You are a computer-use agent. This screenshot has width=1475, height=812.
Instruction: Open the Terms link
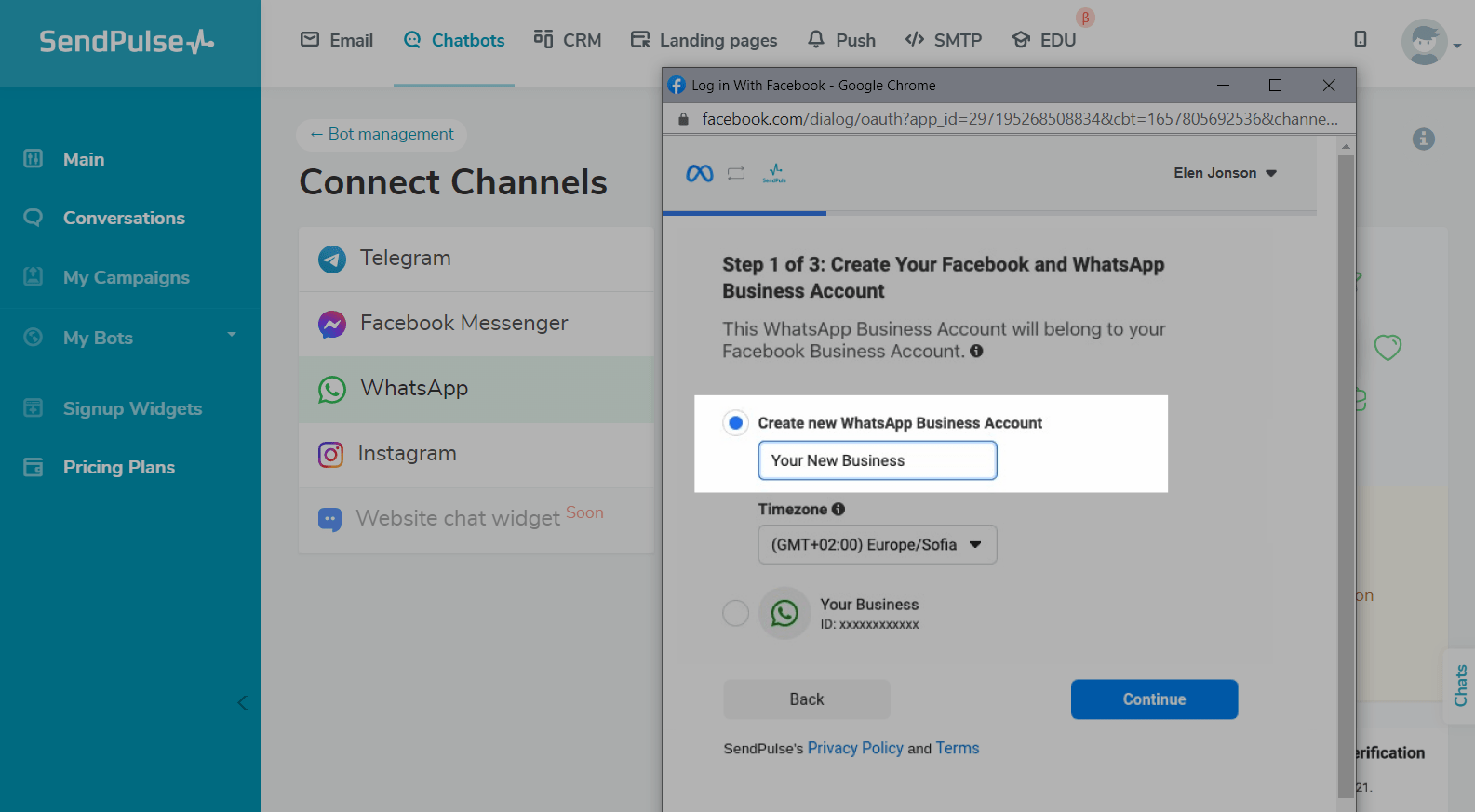click(x=958, y=748)
